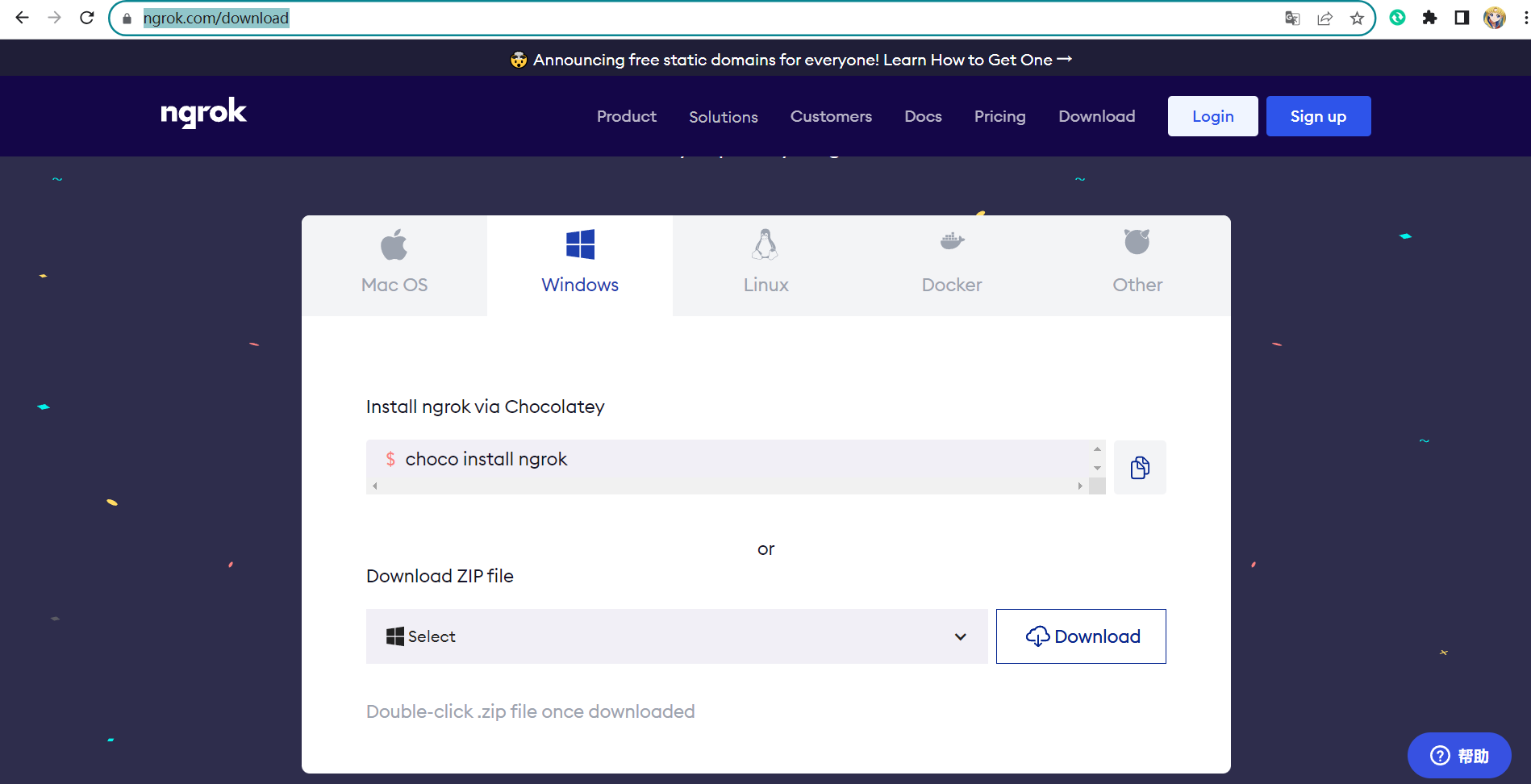The width and height of the screenshot is (1531, 784).
Task: Bookmark this page with the star icon
Action: coord(1357,19)
